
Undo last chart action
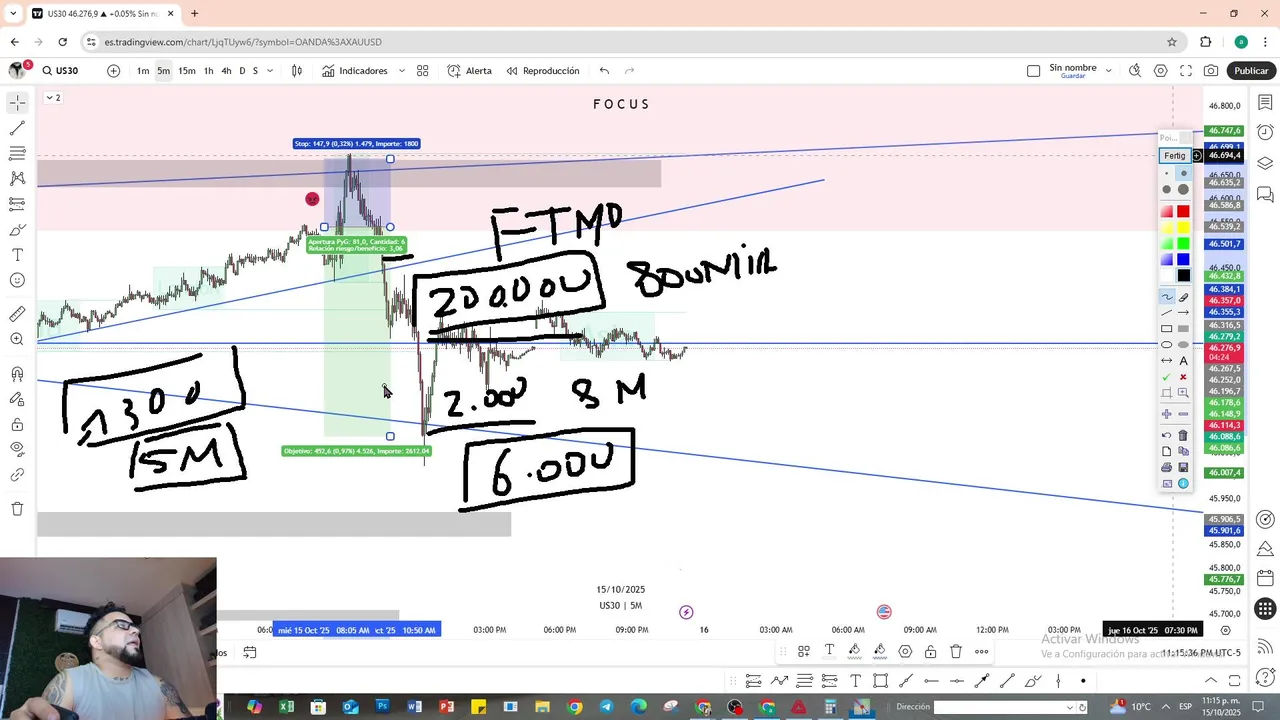click(x=604, y=71)
